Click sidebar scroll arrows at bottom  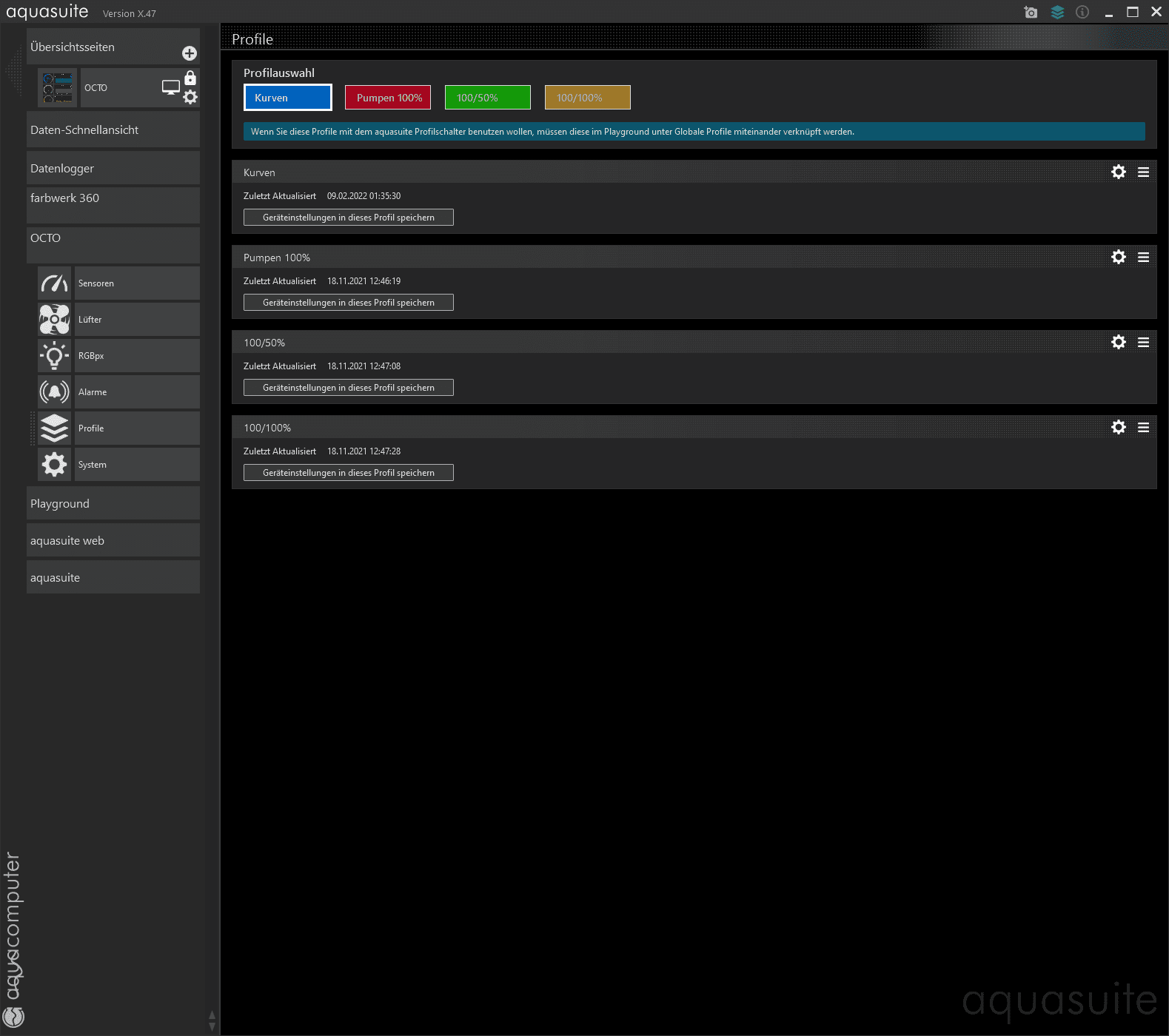click(x=212, y=1021)
